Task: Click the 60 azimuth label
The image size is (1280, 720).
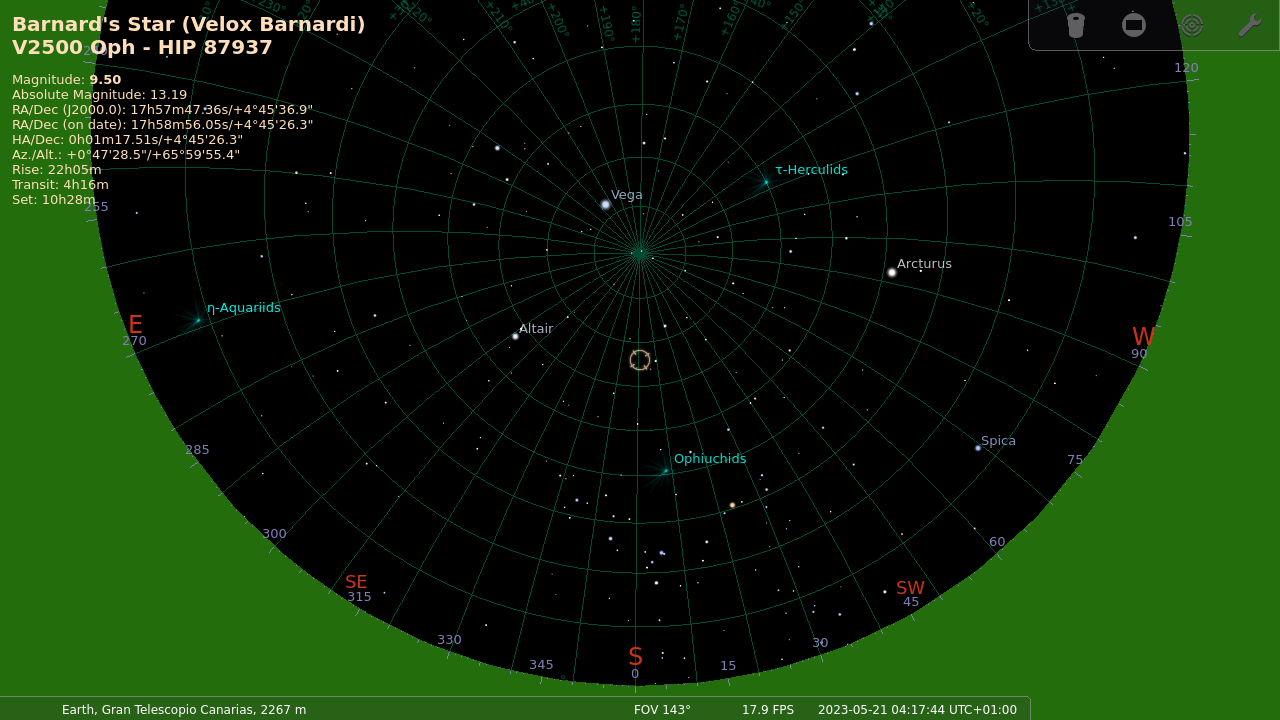Action: 997,542
